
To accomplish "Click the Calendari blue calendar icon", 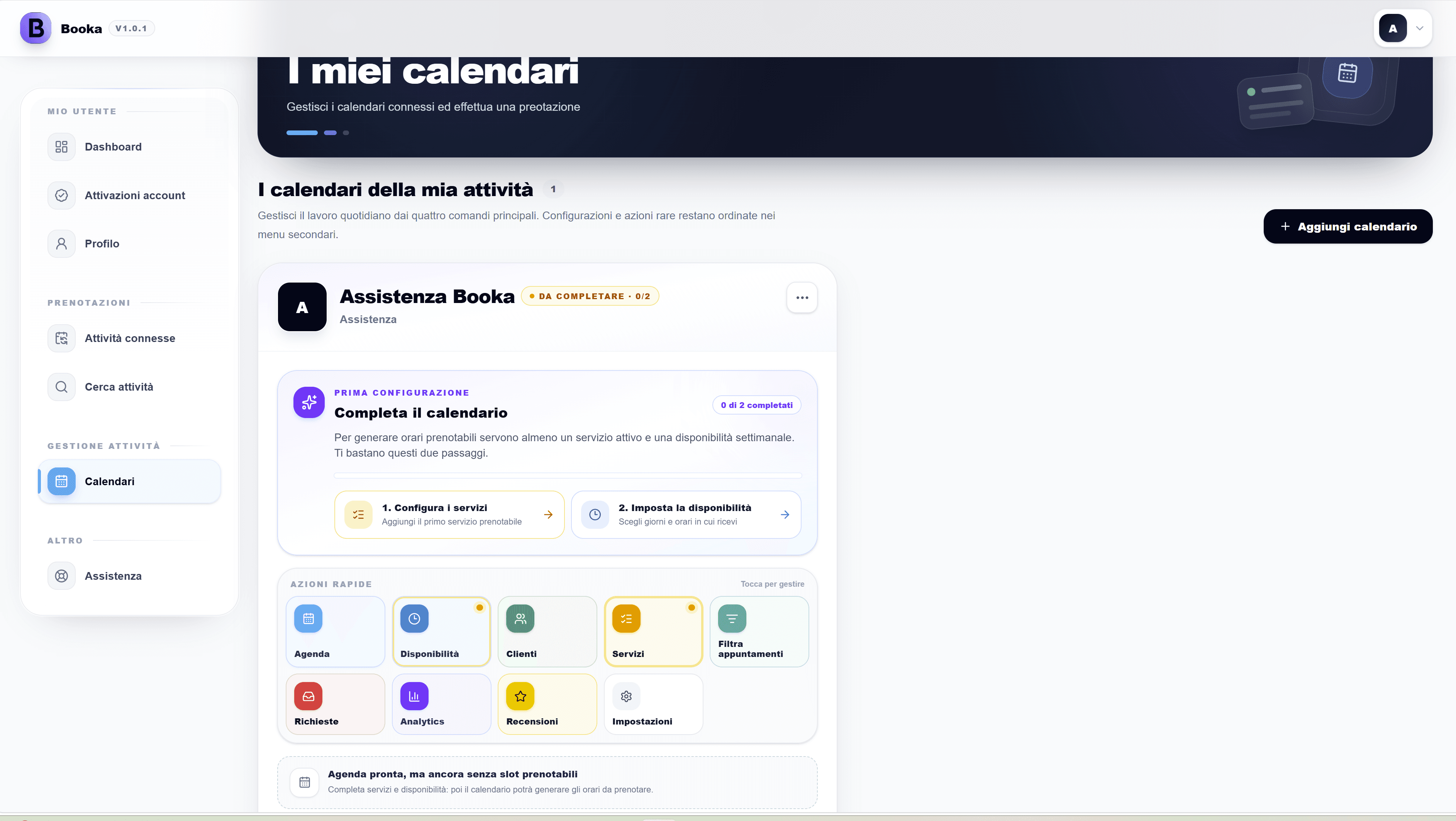I will (x=62, y=481).
